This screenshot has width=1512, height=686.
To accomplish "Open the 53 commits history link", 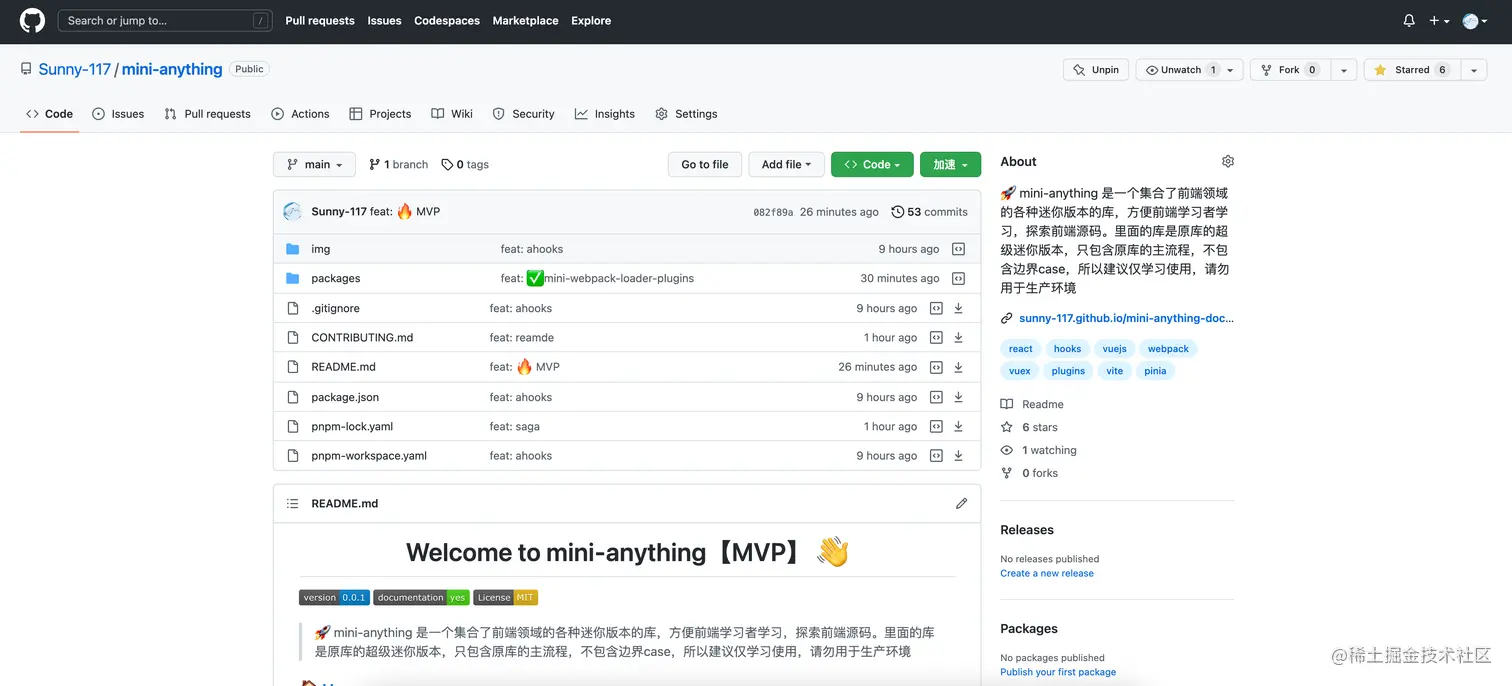I will tap(929, 212).
